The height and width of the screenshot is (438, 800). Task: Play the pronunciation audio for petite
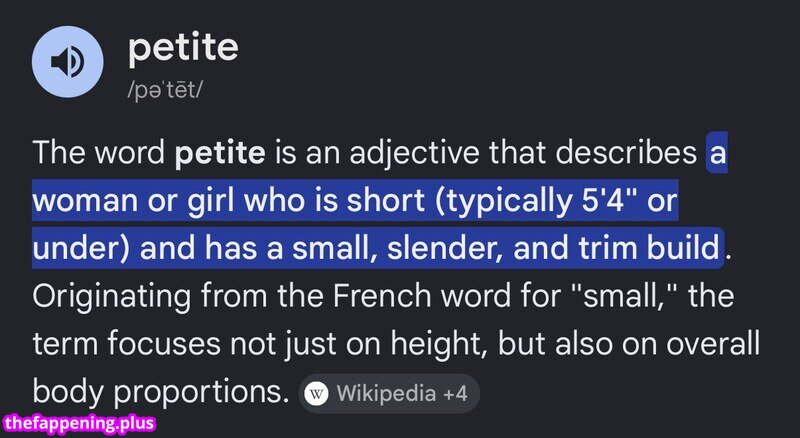click(67, 62)
